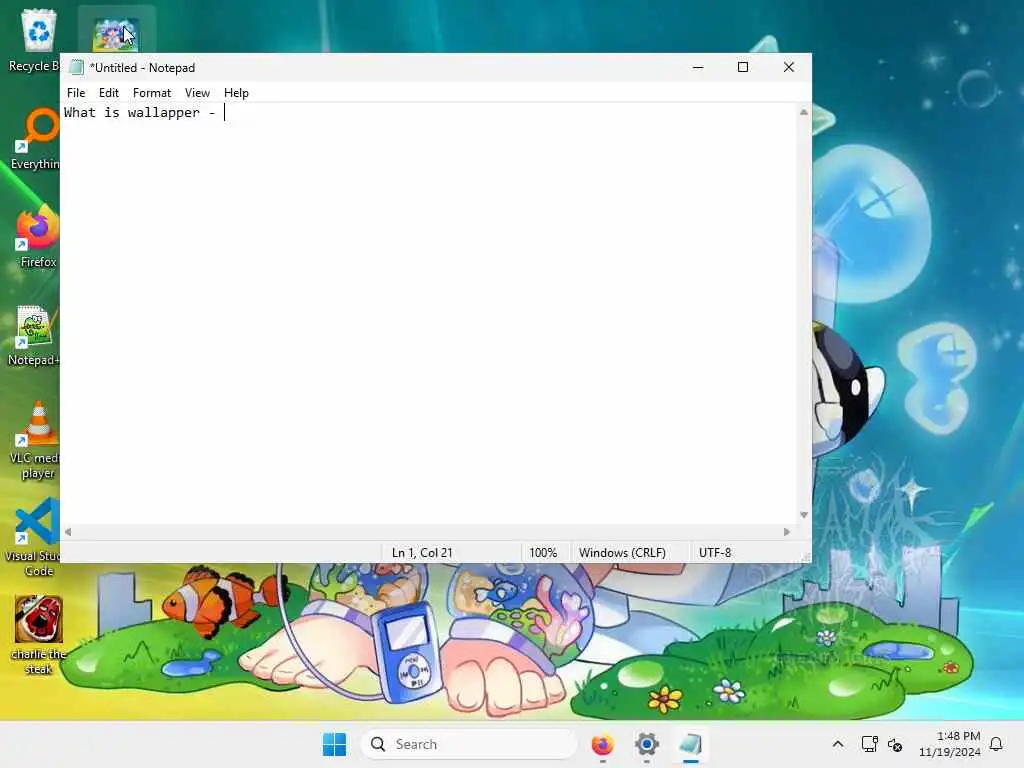1024x768 pixels.
Task: Close the Notepad window
Action: 789,67
